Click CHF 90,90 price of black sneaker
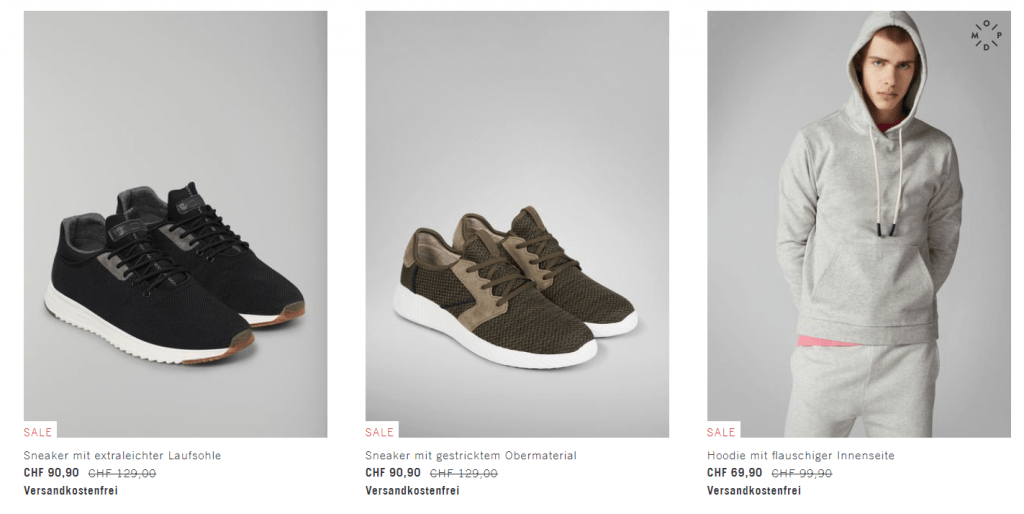 tap(51, 473)
